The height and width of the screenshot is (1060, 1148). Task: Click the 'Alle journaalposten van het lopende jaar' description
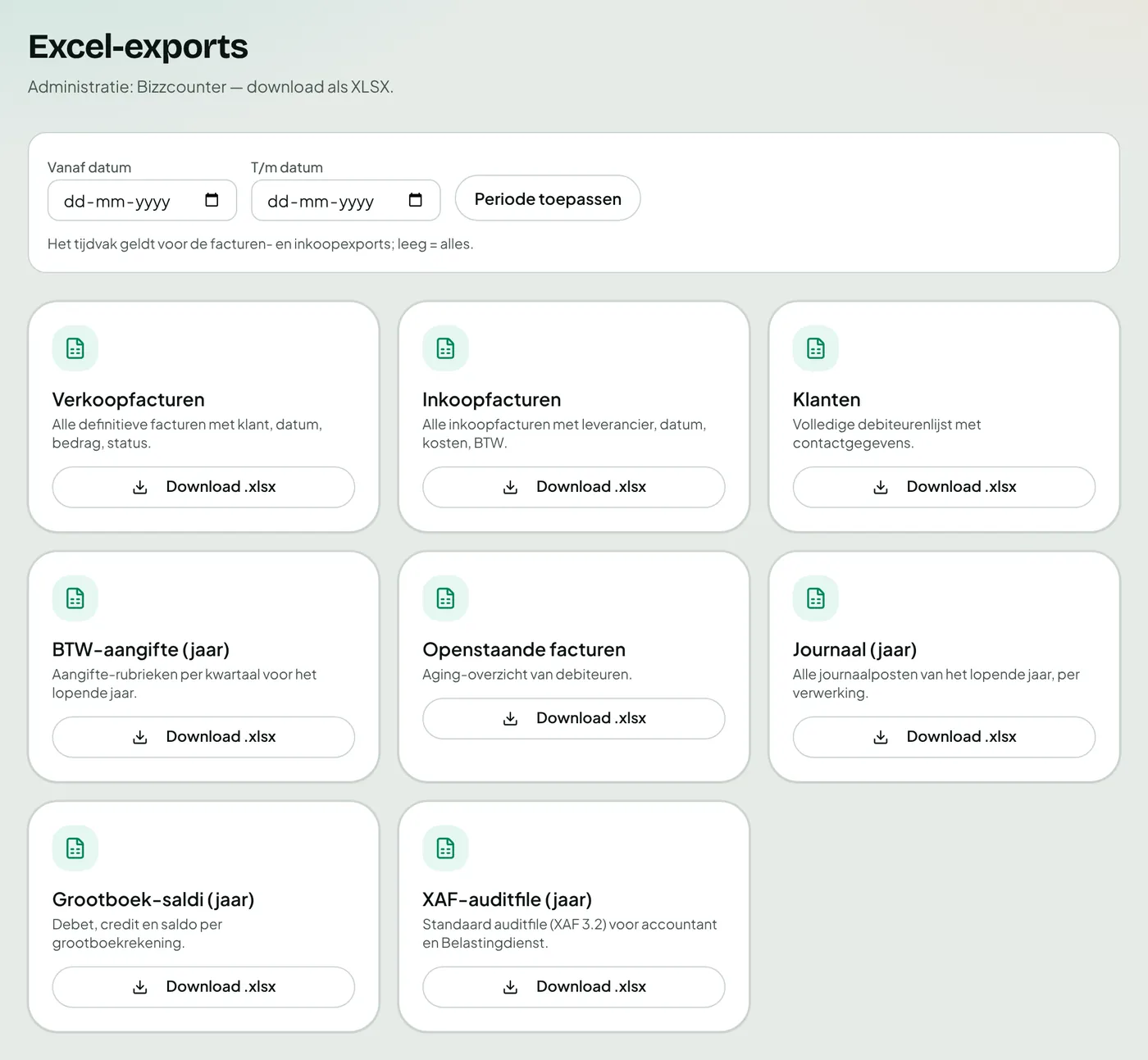coord(936,684)
